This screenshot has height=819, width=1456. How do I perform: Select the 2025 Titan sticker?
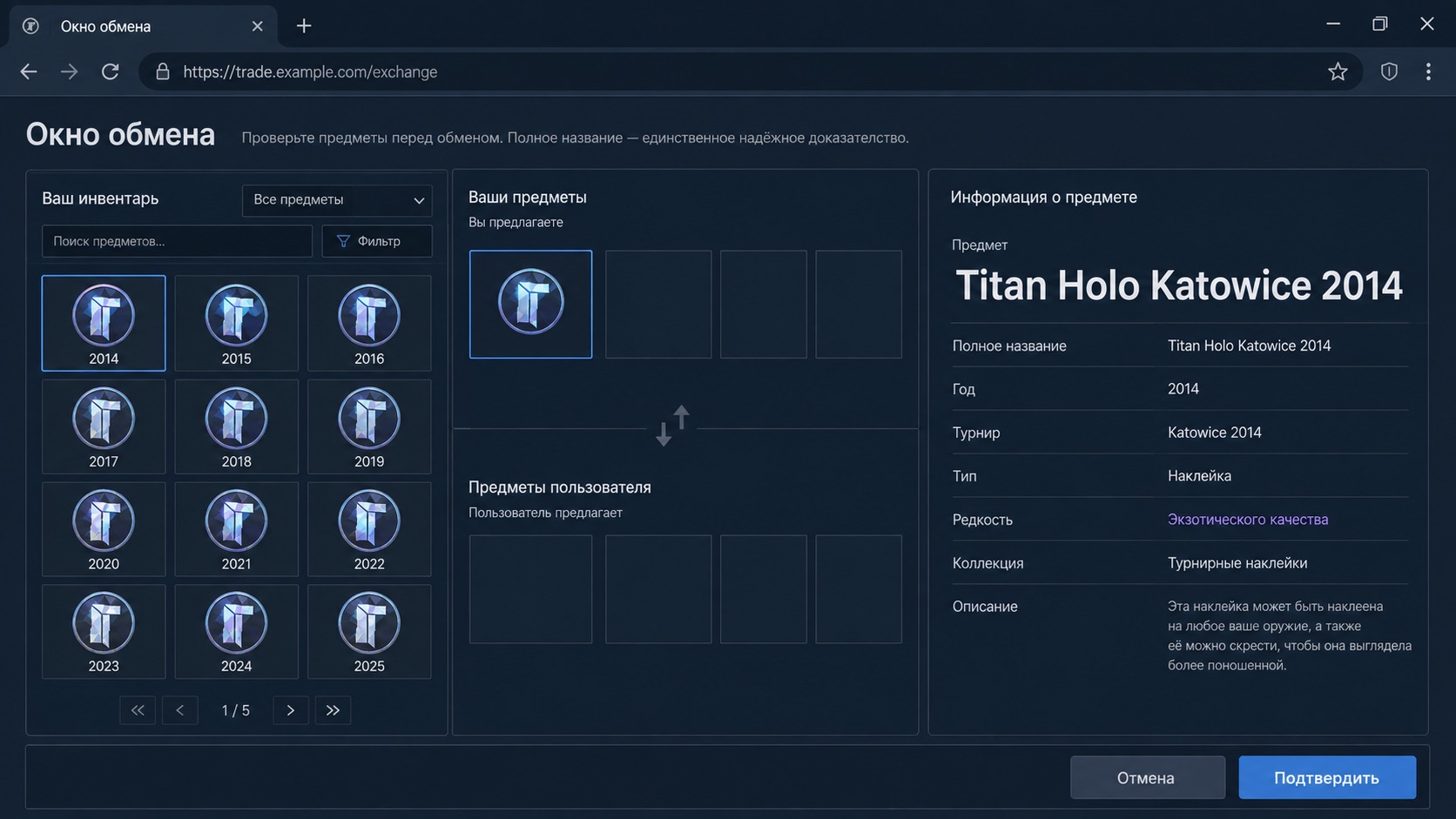pos(369,632)
